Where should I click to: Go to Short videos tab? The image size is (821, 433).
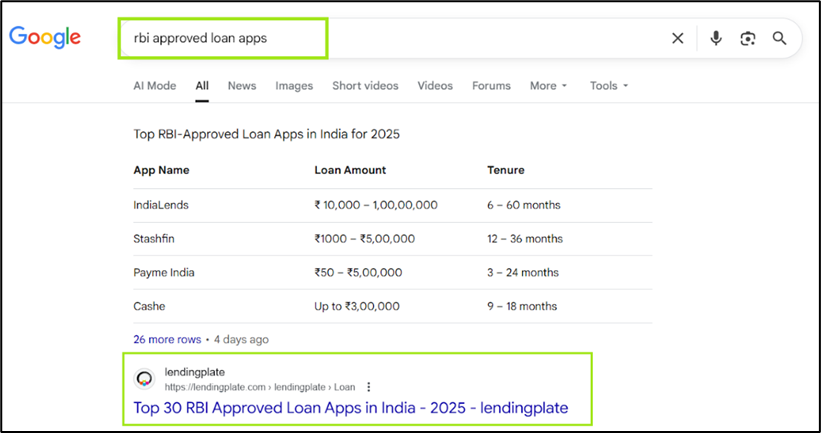click(x=365, y=86)
